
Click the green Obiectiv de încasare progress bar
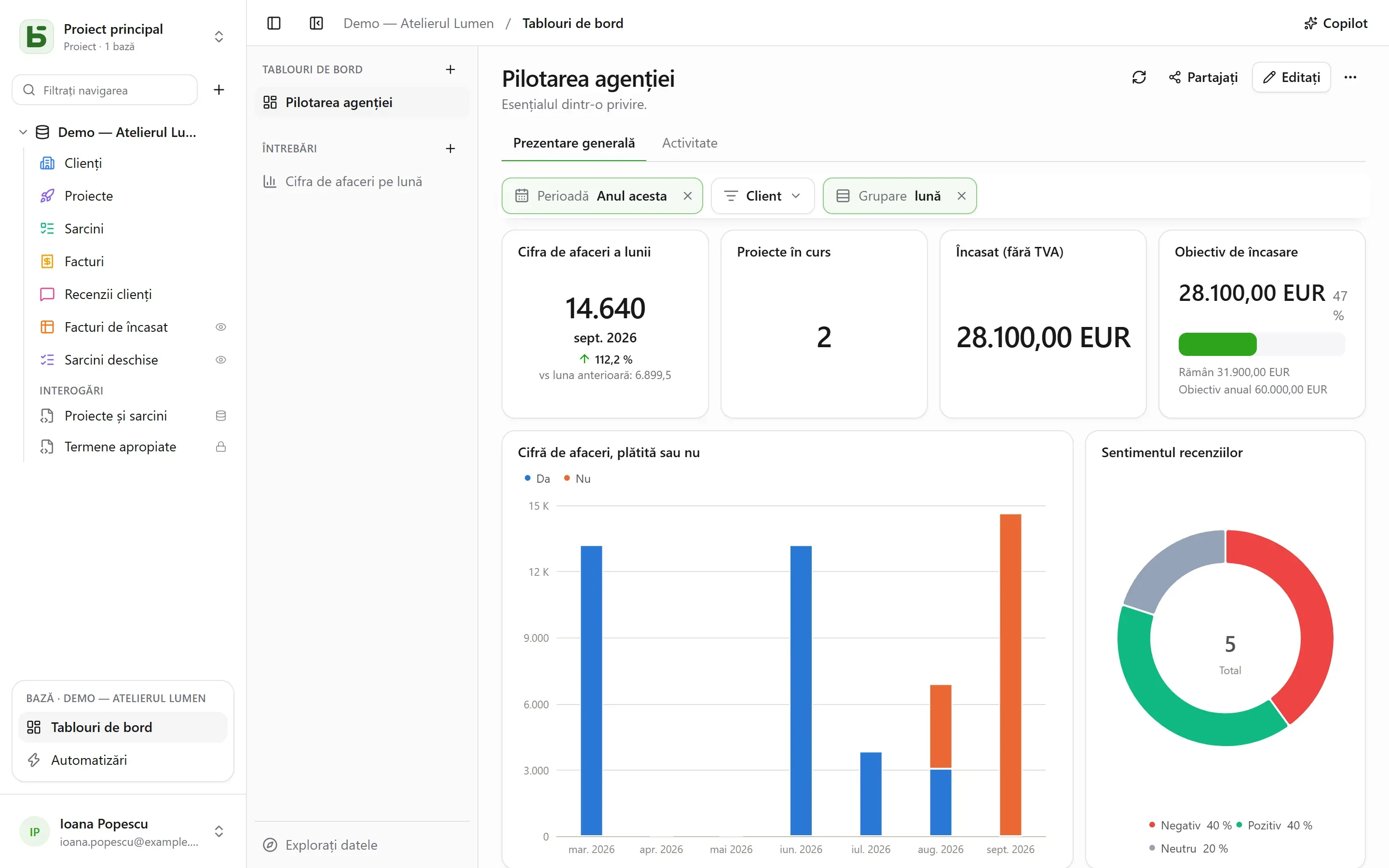[1217, 344]
